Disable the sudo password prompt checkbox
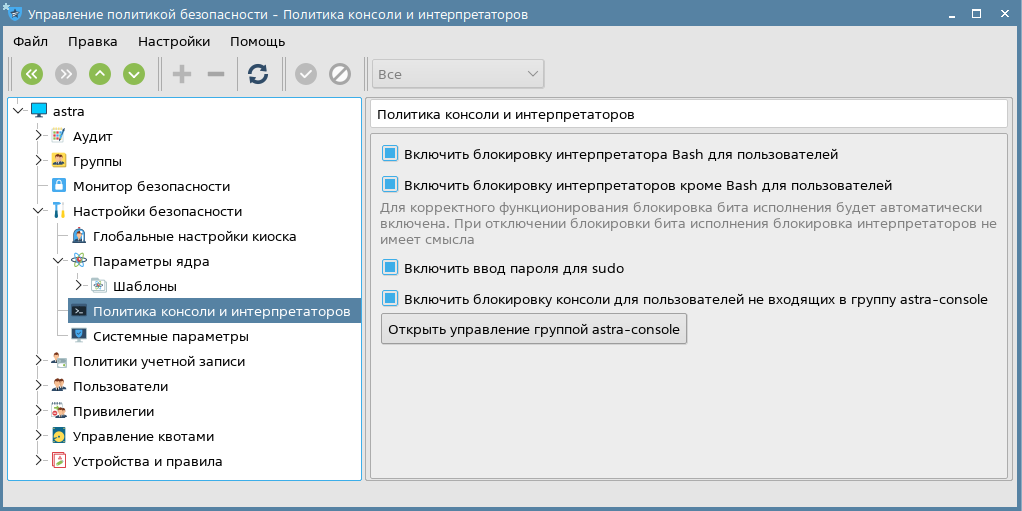This screenshot has height=511, width=1022. click(390, 268)
